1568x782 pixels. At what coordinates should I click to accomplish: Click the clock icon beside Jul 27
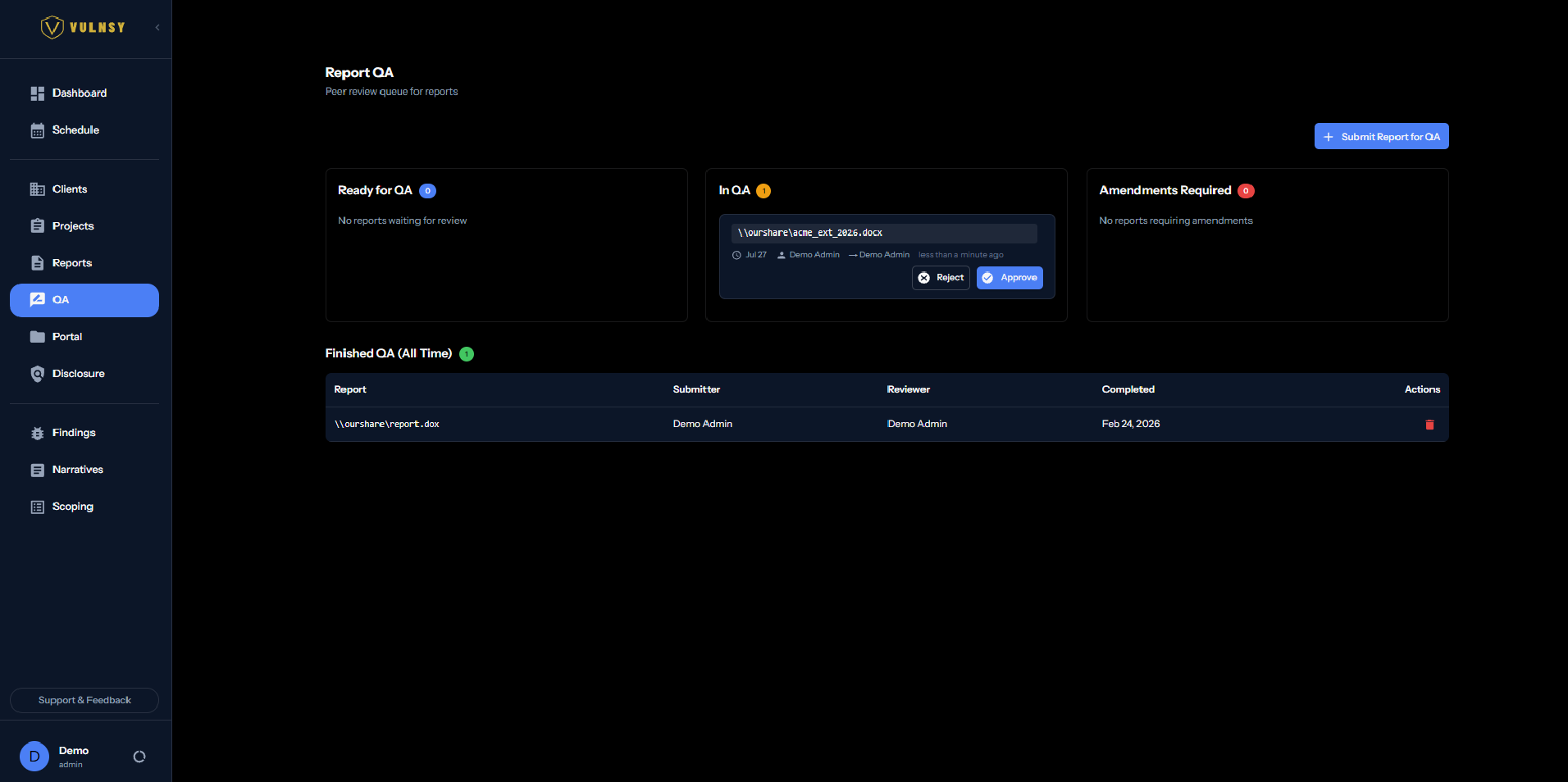(736, 255)
